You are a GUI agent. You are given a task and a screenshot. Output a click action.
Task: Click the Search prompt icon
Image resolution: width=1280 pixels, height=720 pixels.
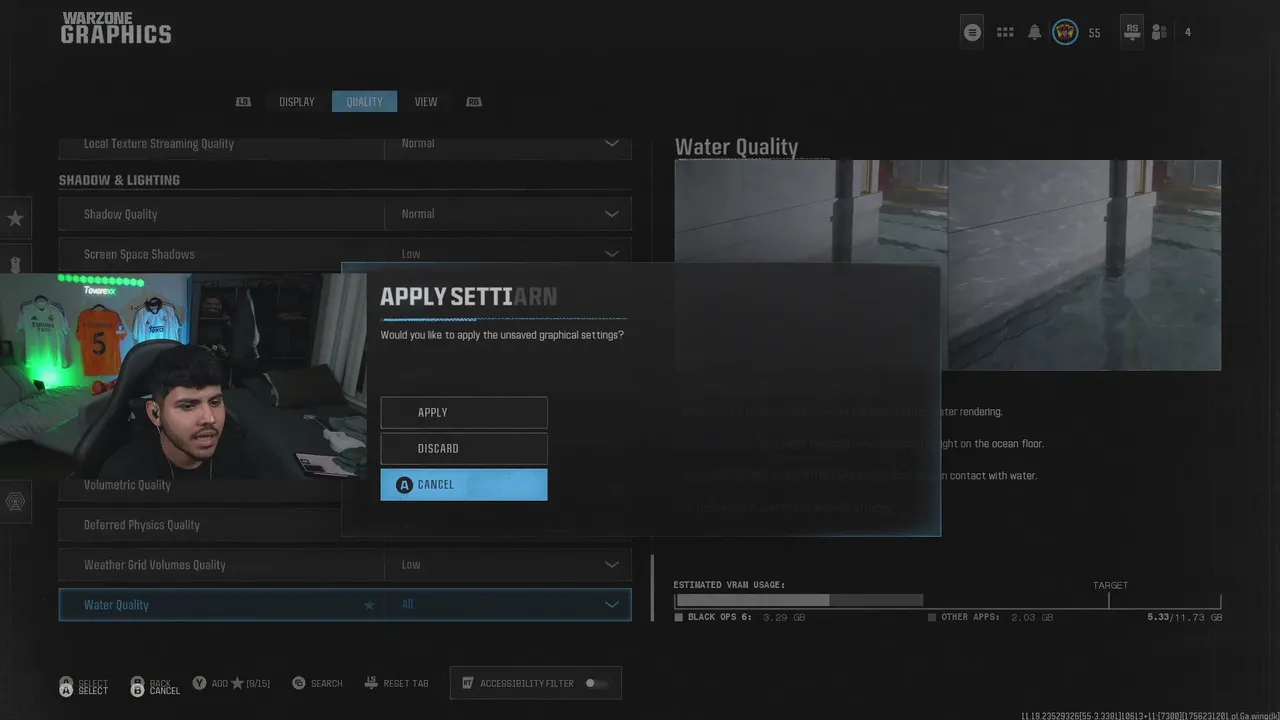298,683
